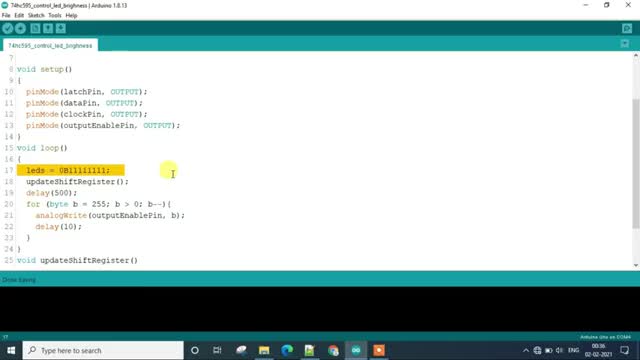This screenshot has height=360, width=640.
Task: Click the editor vertical scrollbar thumb
Action: point(636,163)
